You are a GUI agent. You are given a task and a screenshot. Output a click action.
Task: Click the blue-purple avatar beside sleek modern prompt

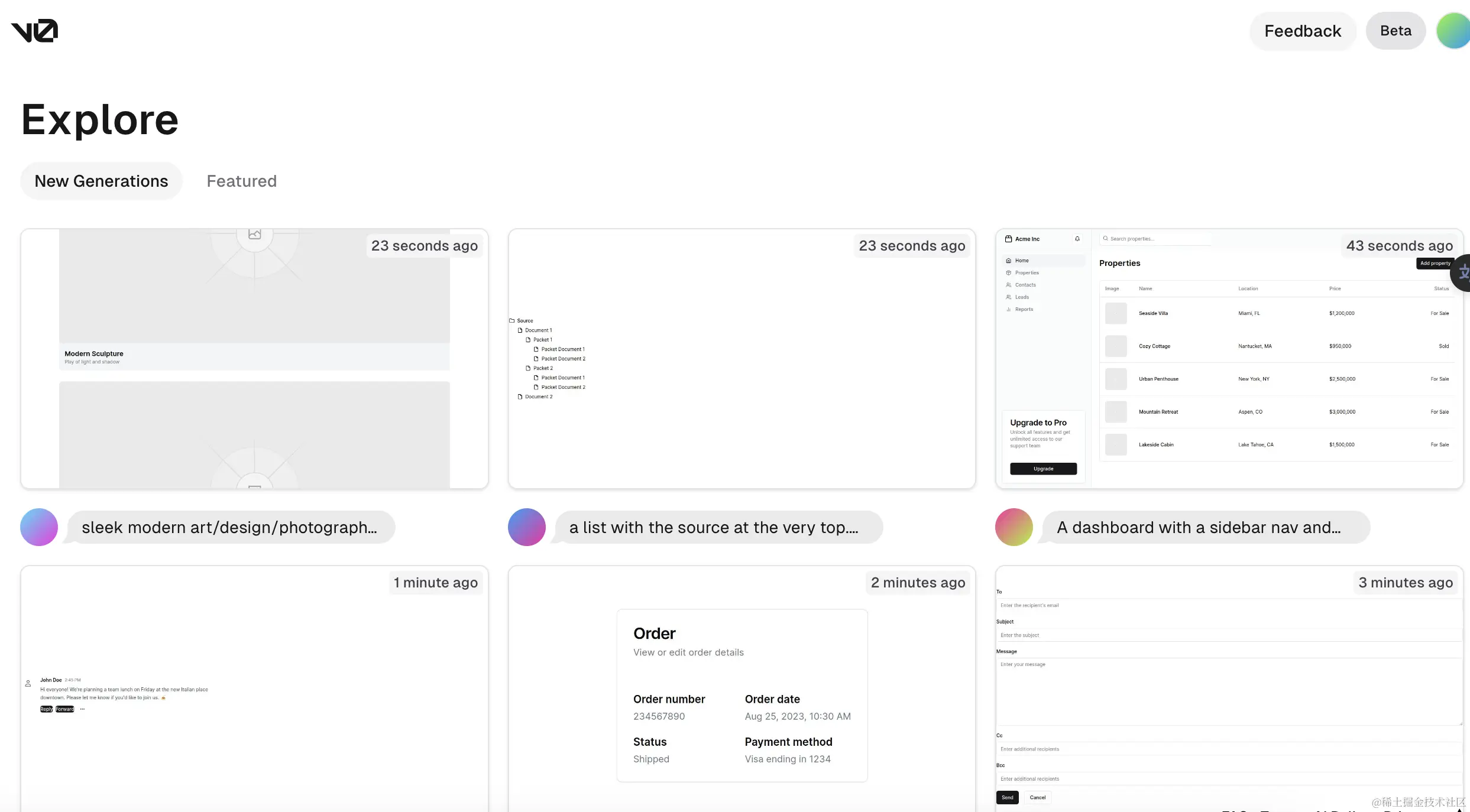[x=39, y=527]
